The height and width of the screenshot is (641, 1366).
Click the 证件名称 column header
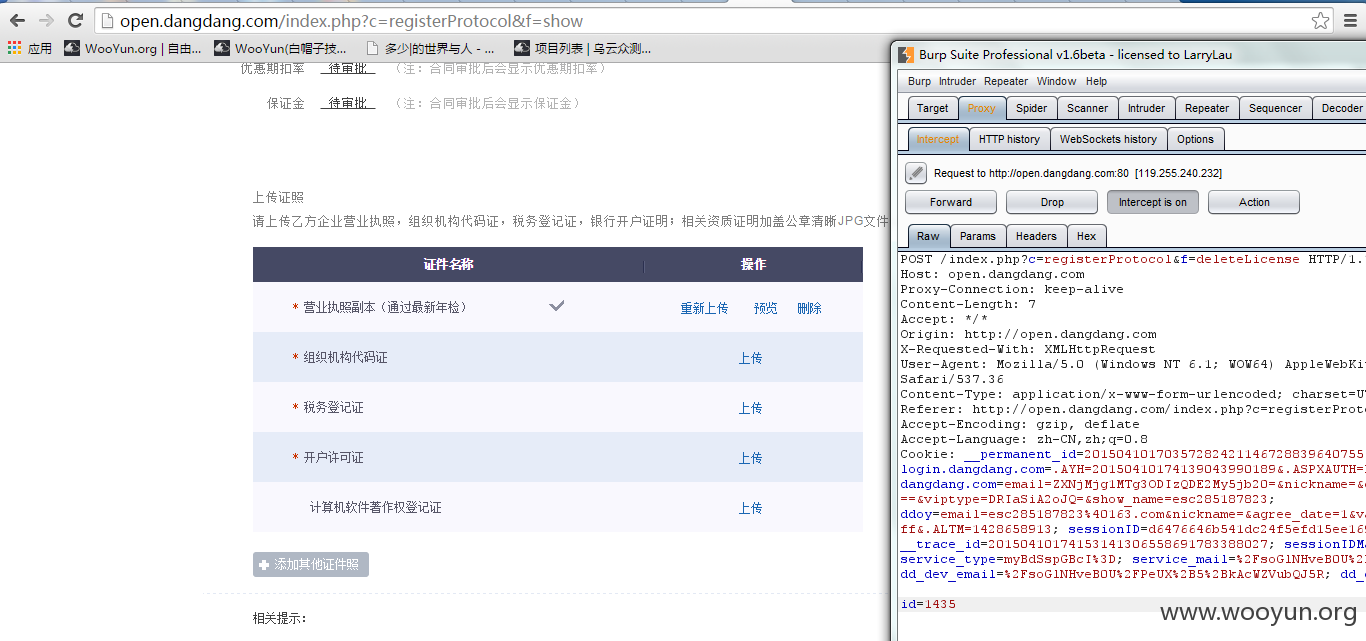pos(448,265)
